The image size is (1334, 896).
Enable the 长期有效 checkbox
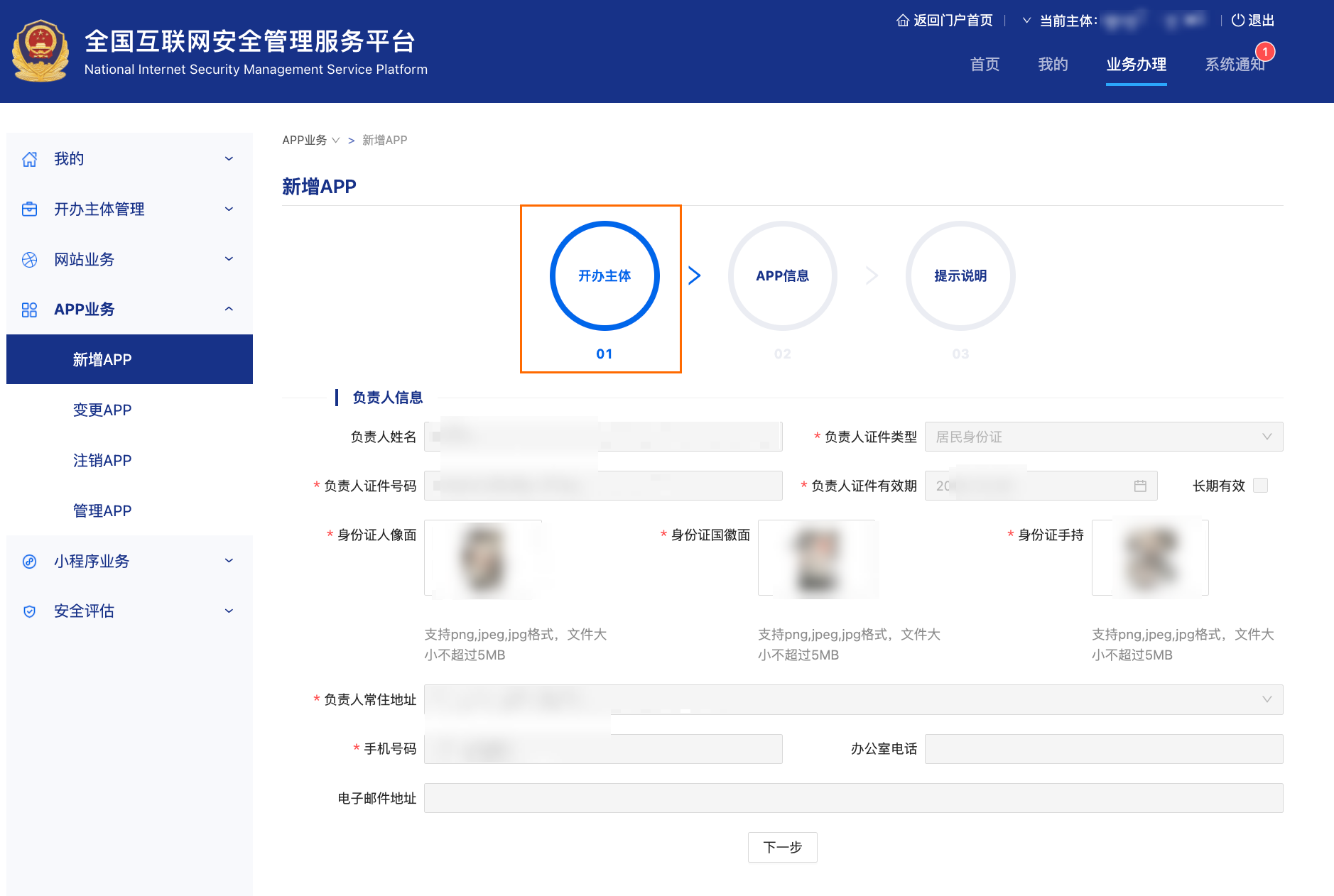click(x=1261, y=486)
